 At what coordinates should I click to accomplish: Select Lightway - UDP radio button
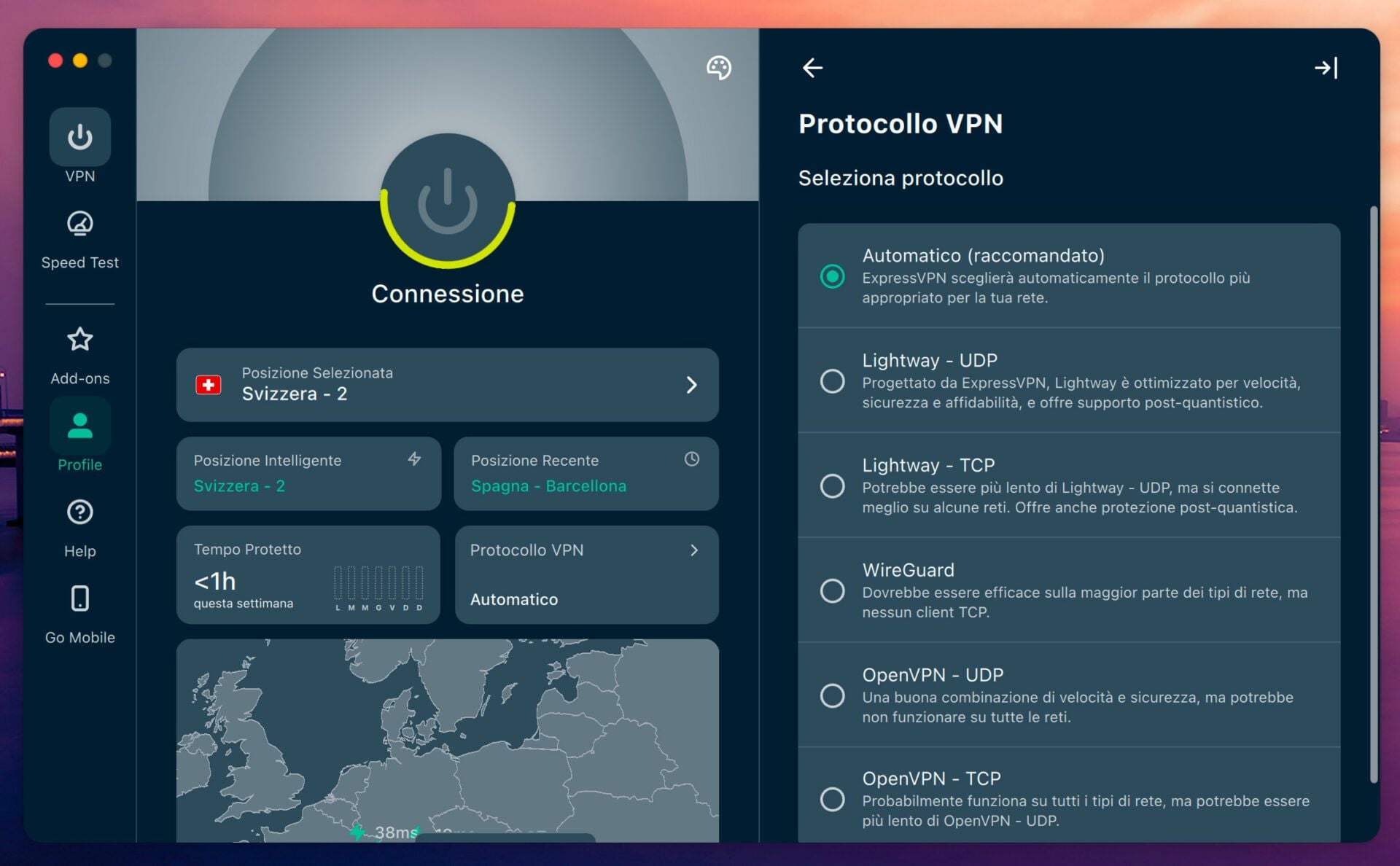[832, 381]
